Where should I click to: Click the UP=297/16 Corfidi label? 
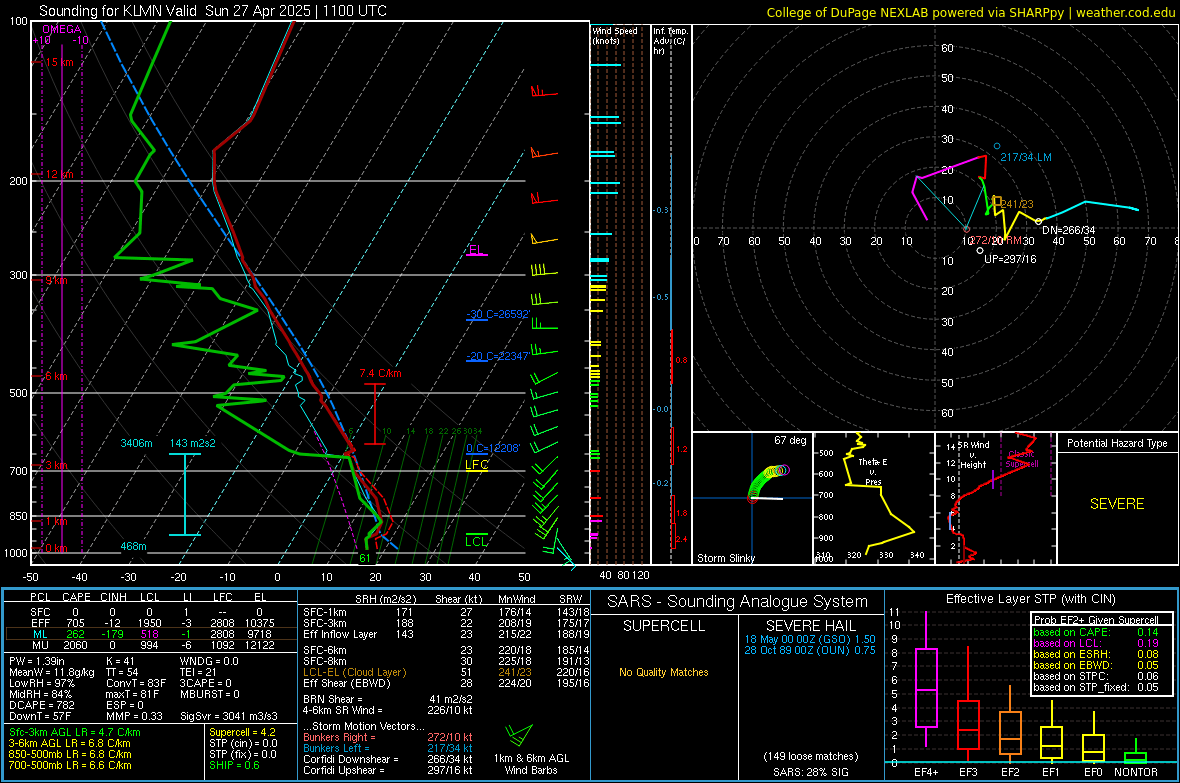(1010, 259)
